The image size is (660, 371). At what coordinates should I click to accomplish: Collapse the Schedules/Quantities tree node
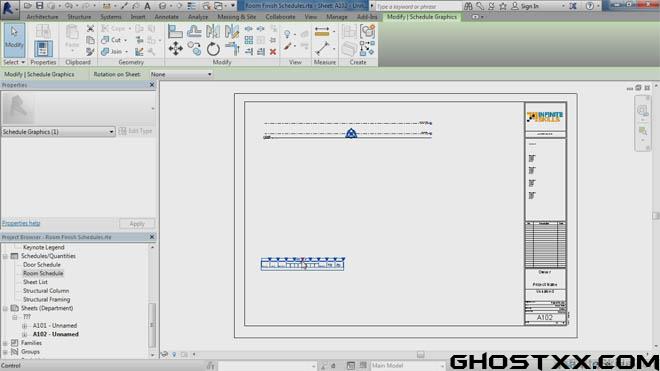click(5, 256)
